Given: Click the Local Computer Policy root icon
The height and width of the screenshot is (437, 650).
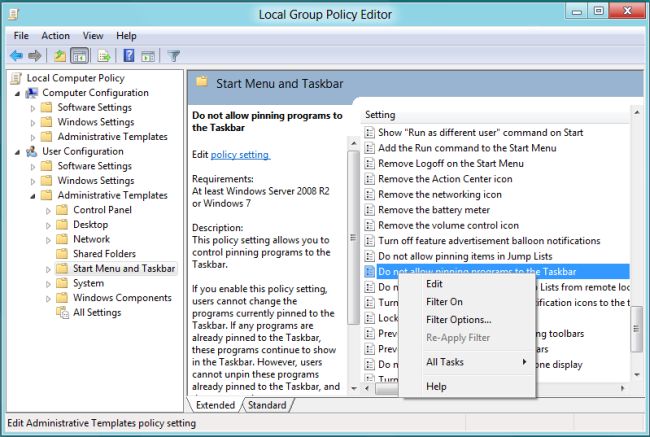Looking at the screenshot, I should (x=16, y=78).
